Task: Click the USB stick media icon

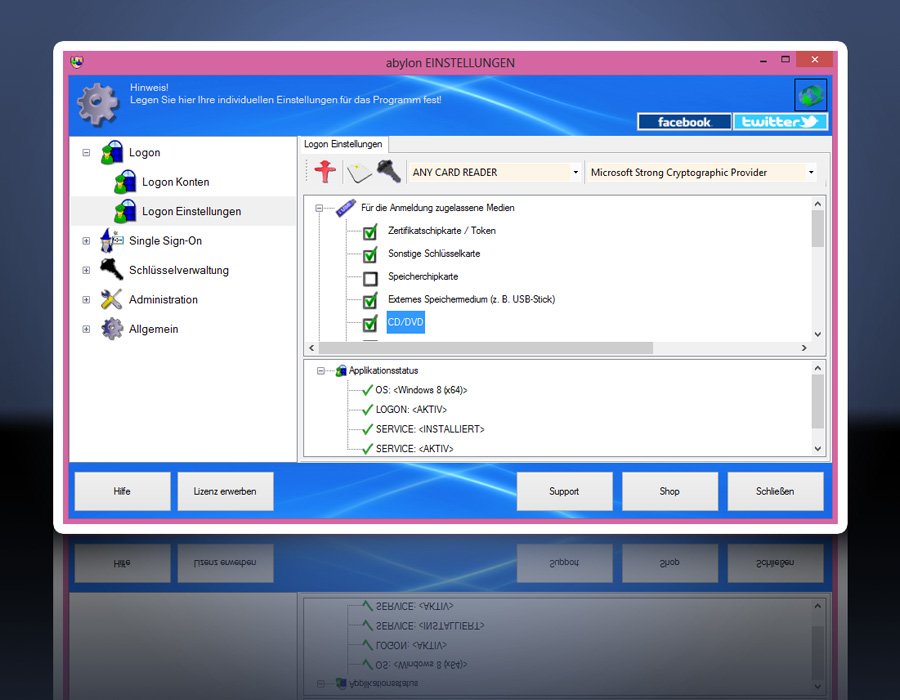Action: [x=346, y=208]
